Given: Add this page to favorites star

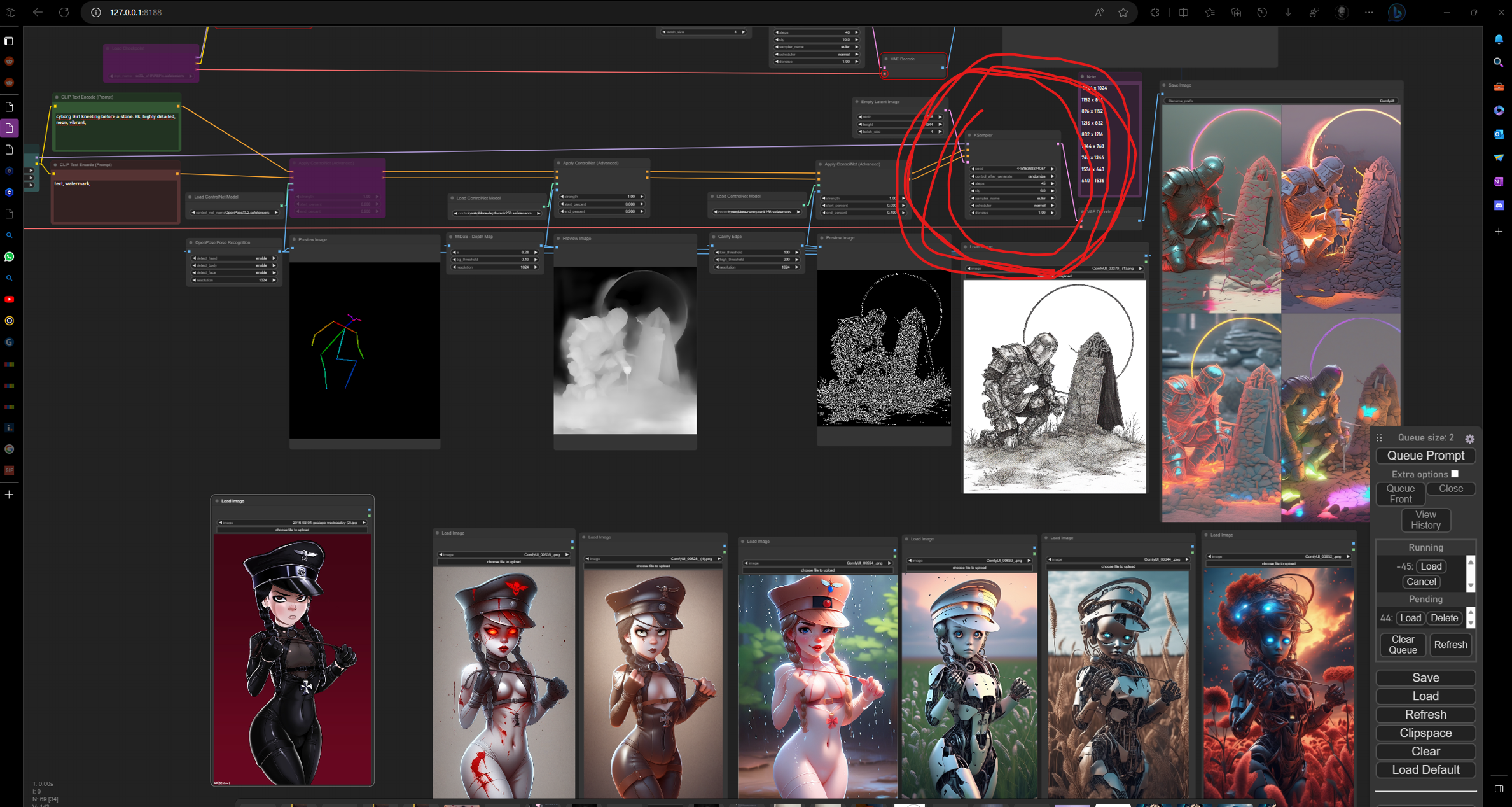Looking at the screenshot, I should [x=1123, y=12].
